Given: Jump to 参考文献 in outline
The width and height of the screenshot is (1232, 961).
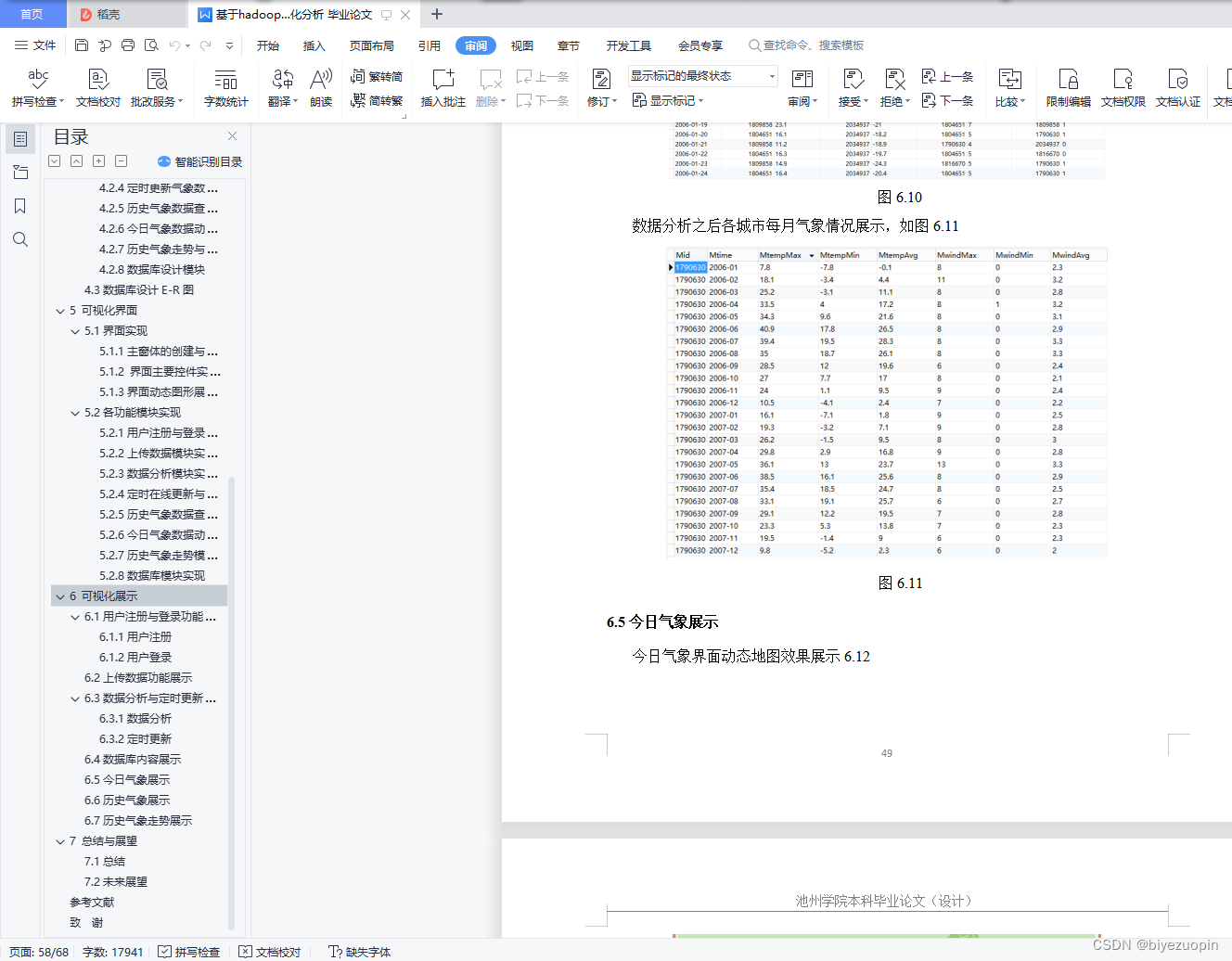Looking at the screenshot, I should click(x=92, y=903).
